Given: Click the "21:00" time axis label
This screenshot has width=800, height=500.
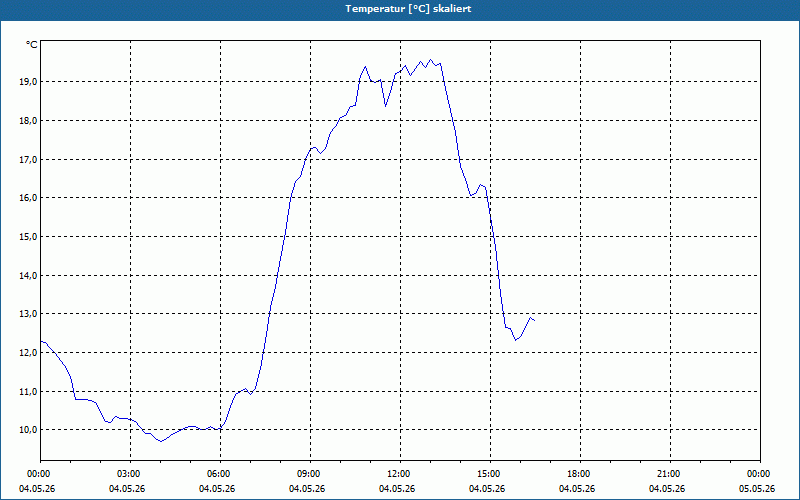Looking at the screenshot, I should tap(669, 474).
